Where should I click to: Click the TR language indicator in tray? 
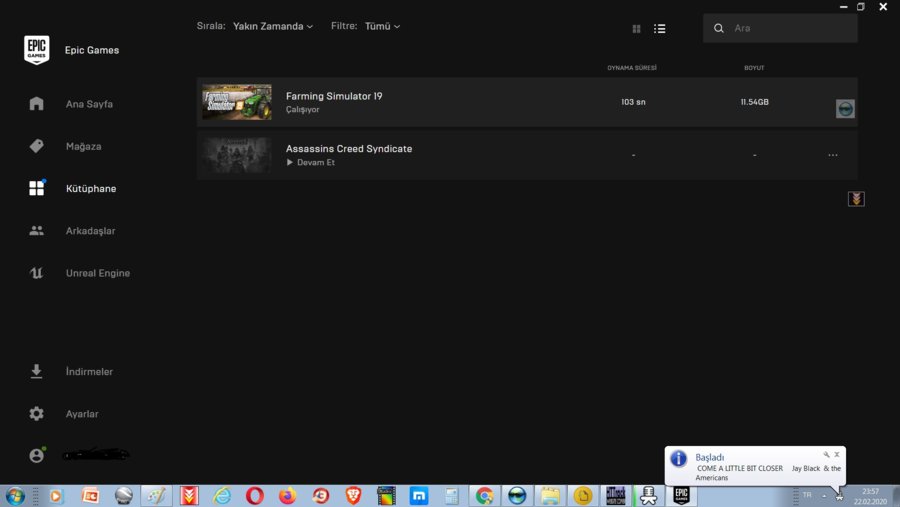807,495
